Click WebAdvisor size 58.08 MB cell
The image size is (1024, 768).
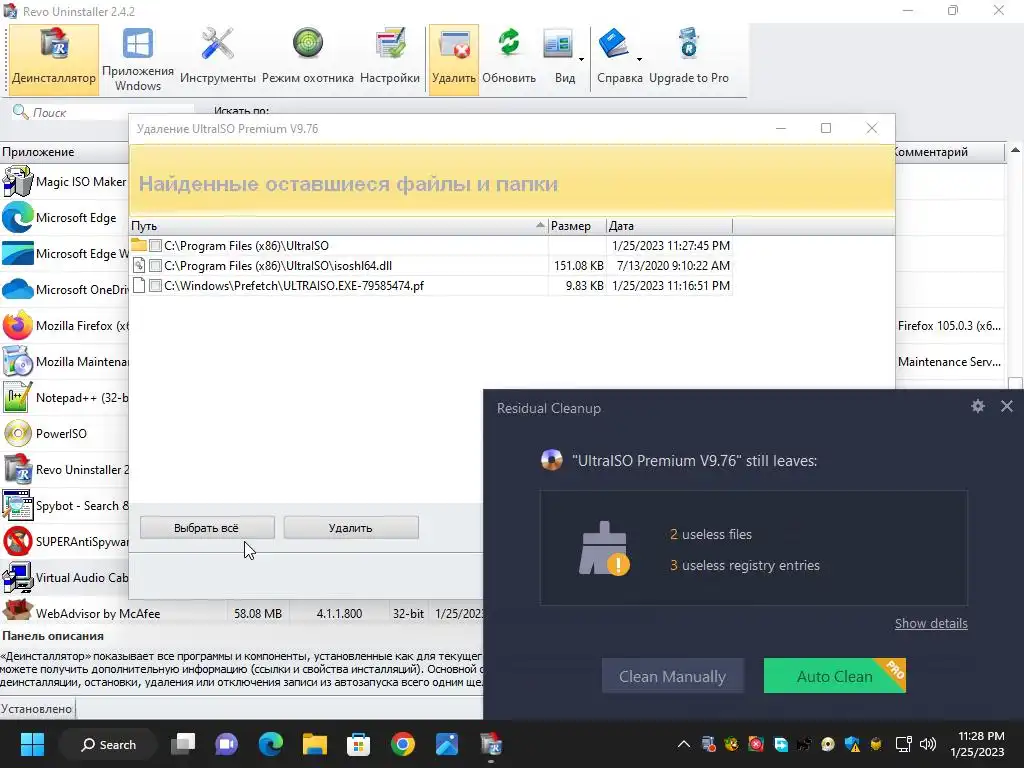pos(258,613)
